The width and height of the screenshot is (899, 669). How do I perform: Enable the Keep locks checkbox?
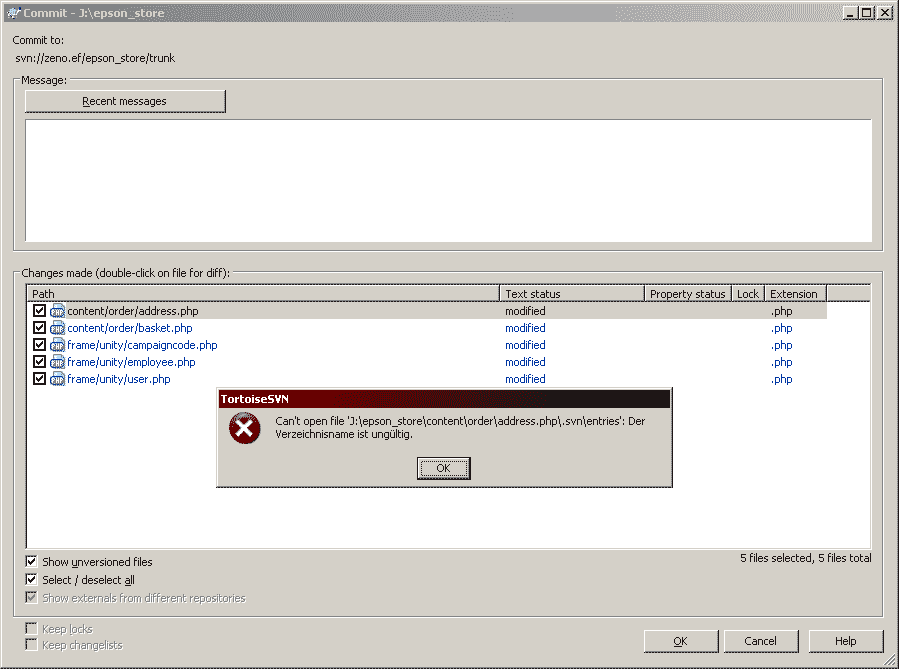click(31, 629)
